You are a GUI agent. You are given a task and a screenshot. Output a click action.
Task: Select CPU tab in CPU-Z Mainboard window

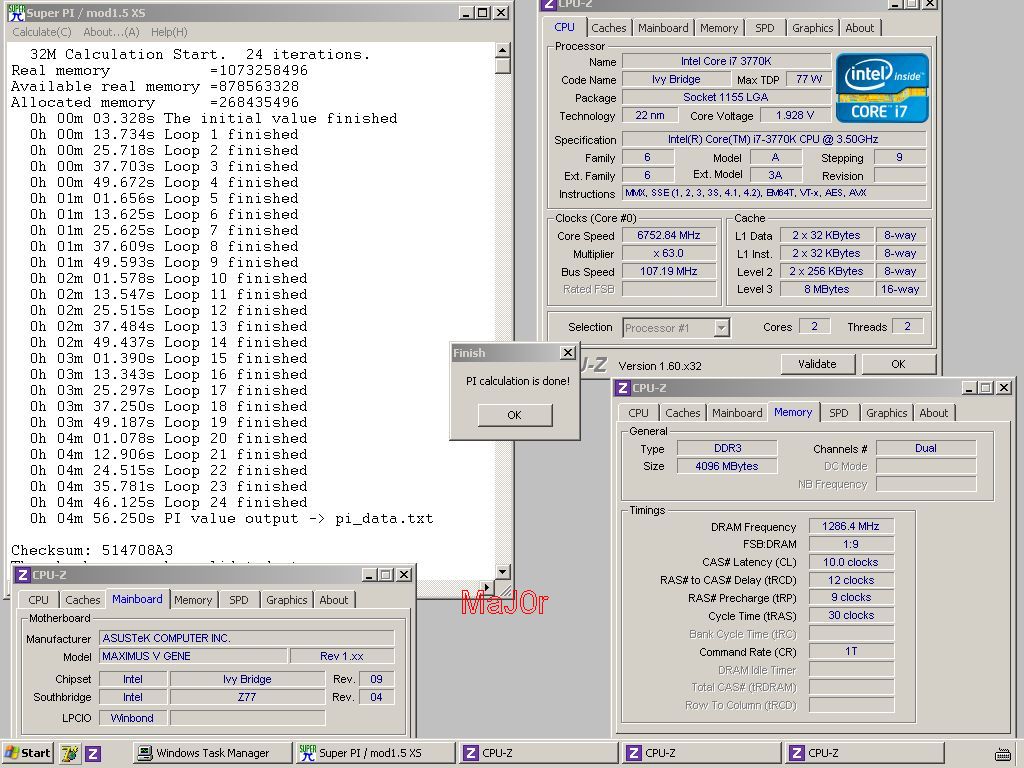tap(39, 600)
